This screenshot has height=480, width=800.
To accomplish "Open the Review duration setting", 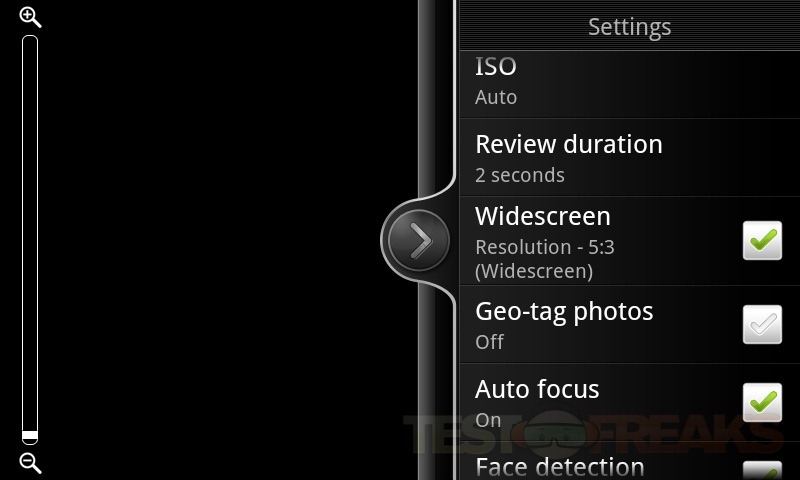I will click(x=630, y=158).
